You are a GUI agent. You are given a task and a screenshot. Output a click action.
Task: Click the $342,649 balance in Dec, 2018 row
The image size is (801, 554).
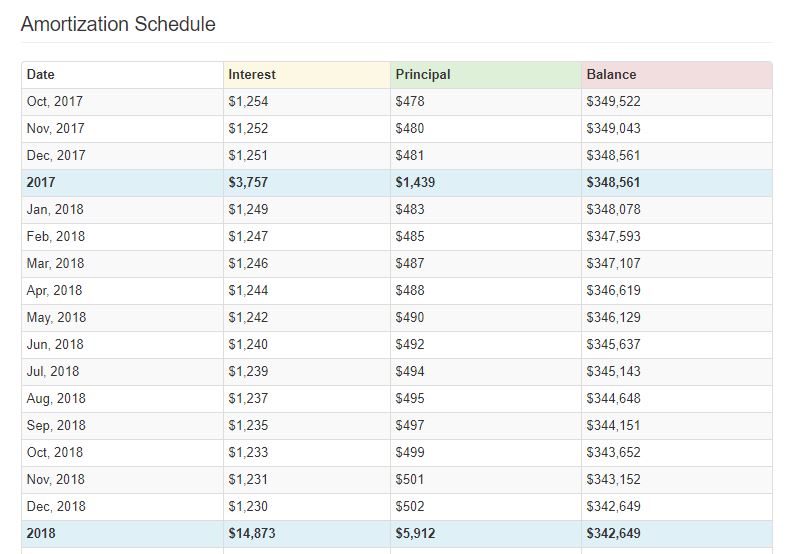pos(613,506)
